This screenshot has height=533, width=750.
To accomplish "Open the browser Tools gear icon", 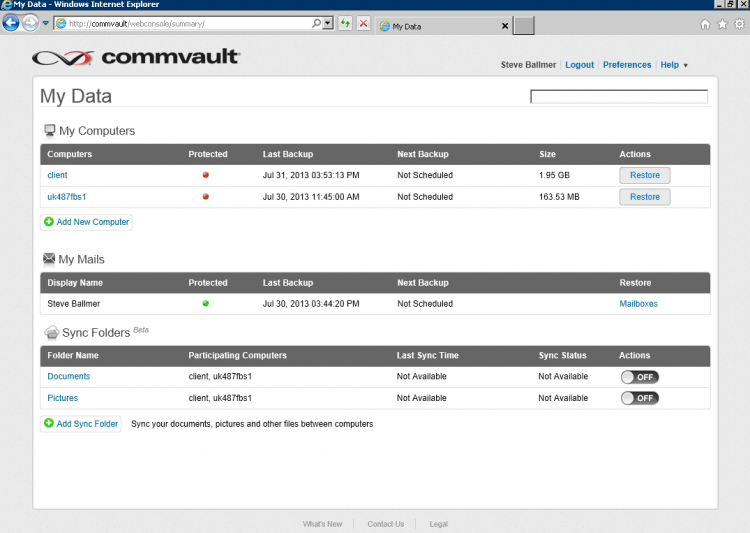I will 739,24.
